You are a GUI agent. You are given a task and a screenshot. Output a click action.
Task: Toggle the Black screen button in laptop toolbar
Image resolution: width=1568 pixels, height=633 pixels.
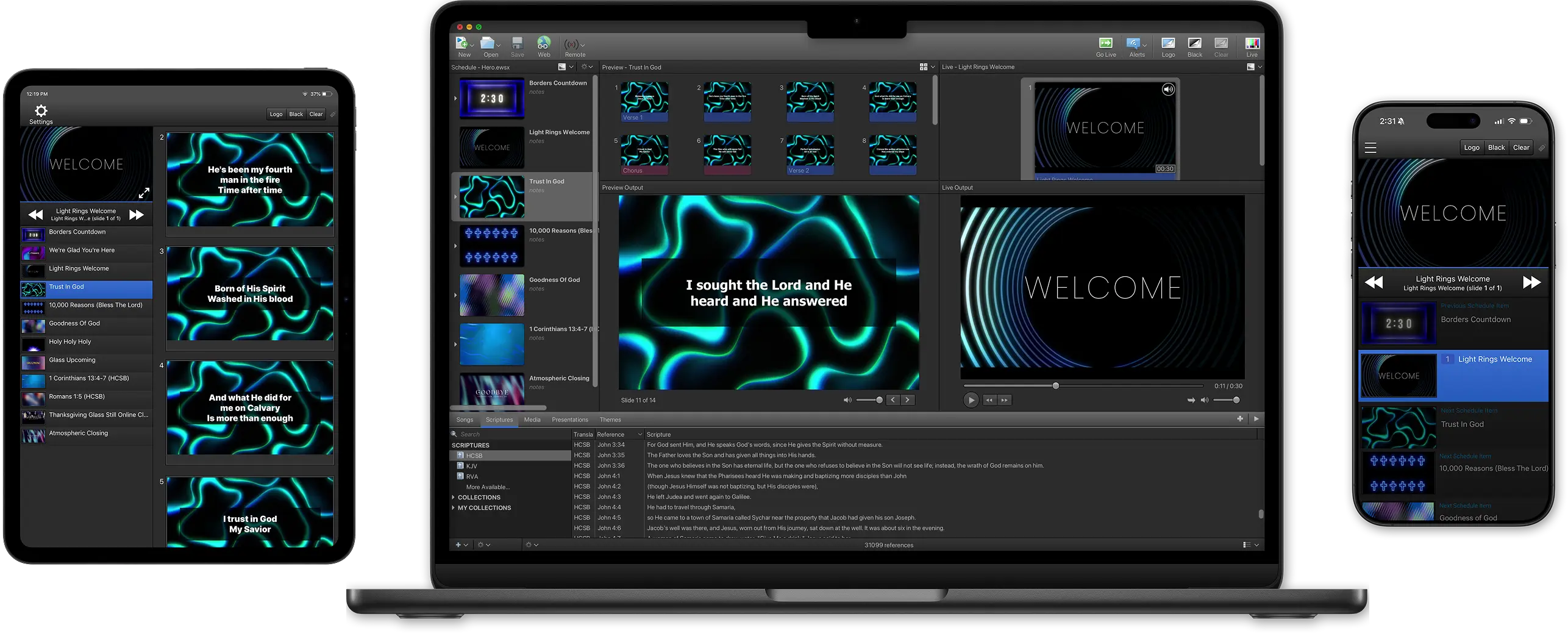[x=1194, y=44]
